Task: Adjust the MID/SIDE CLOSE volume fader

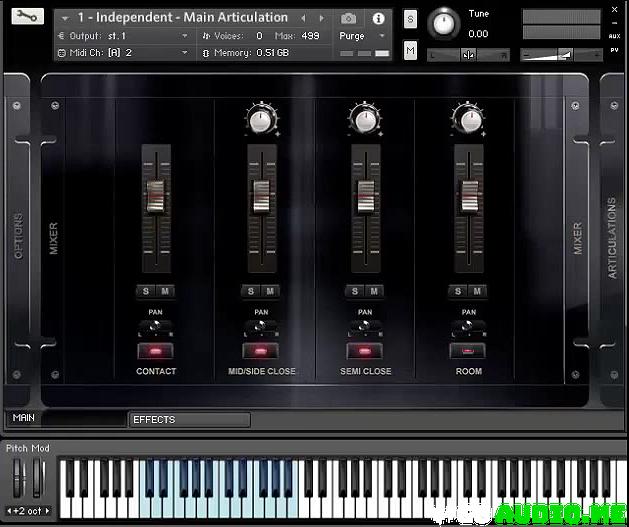Action: (x=262, y=196)
